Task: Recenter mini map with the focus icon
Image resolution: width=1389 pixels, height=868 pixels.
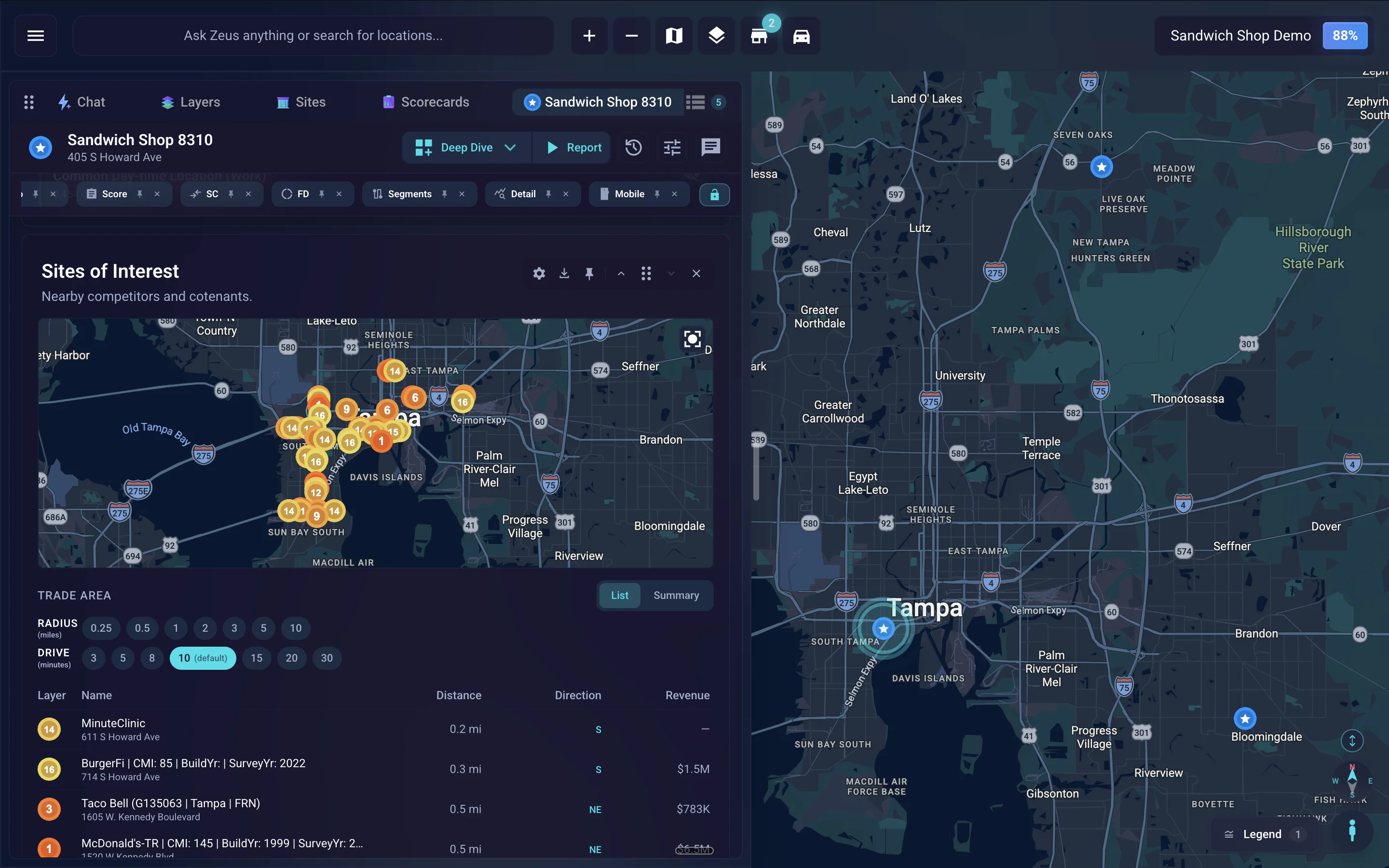Action: (x=692, y=339)
